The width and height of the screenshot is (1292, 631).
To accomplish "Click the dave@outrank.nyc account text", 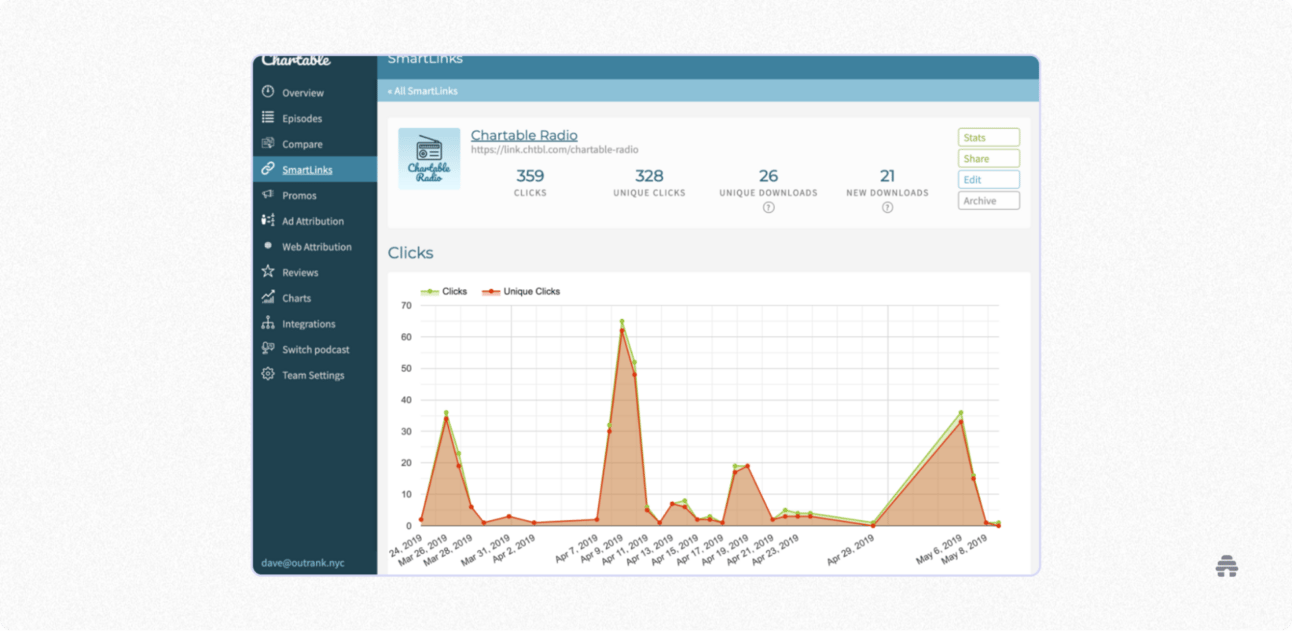I will click(x=303, y=563).
